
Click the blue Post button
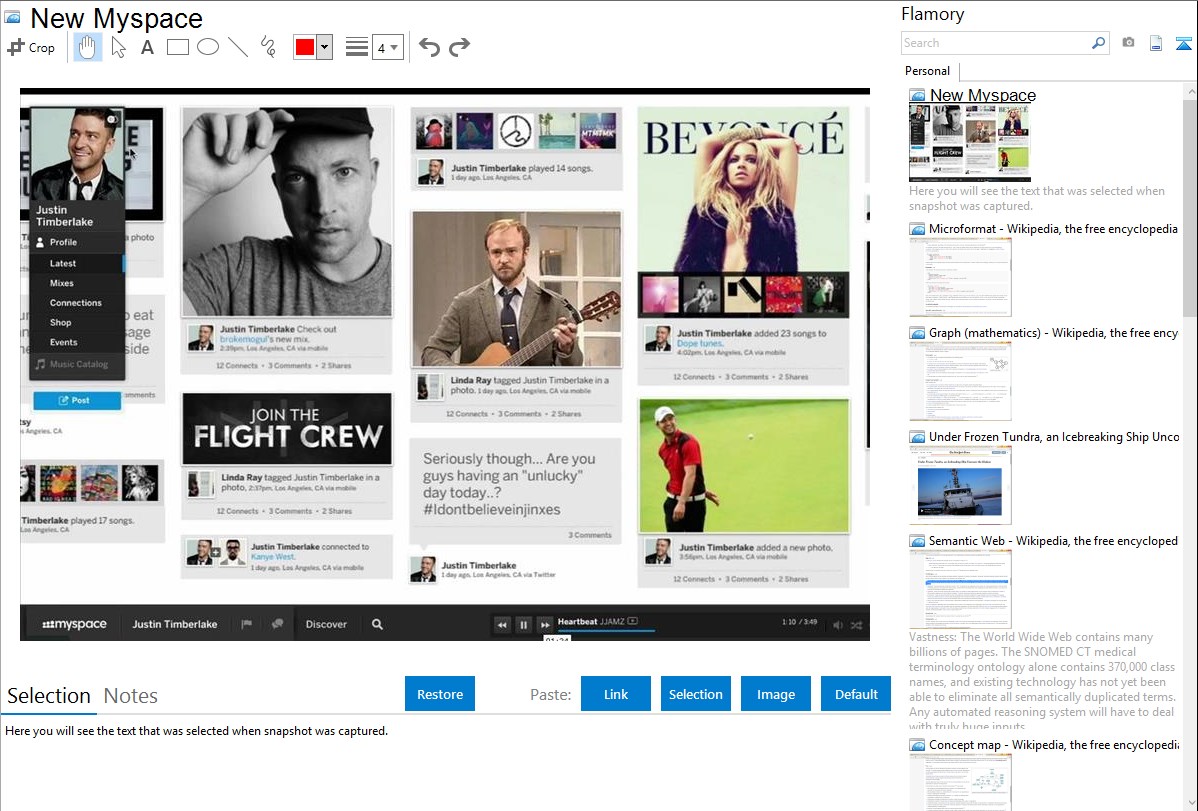pos(76,400)
